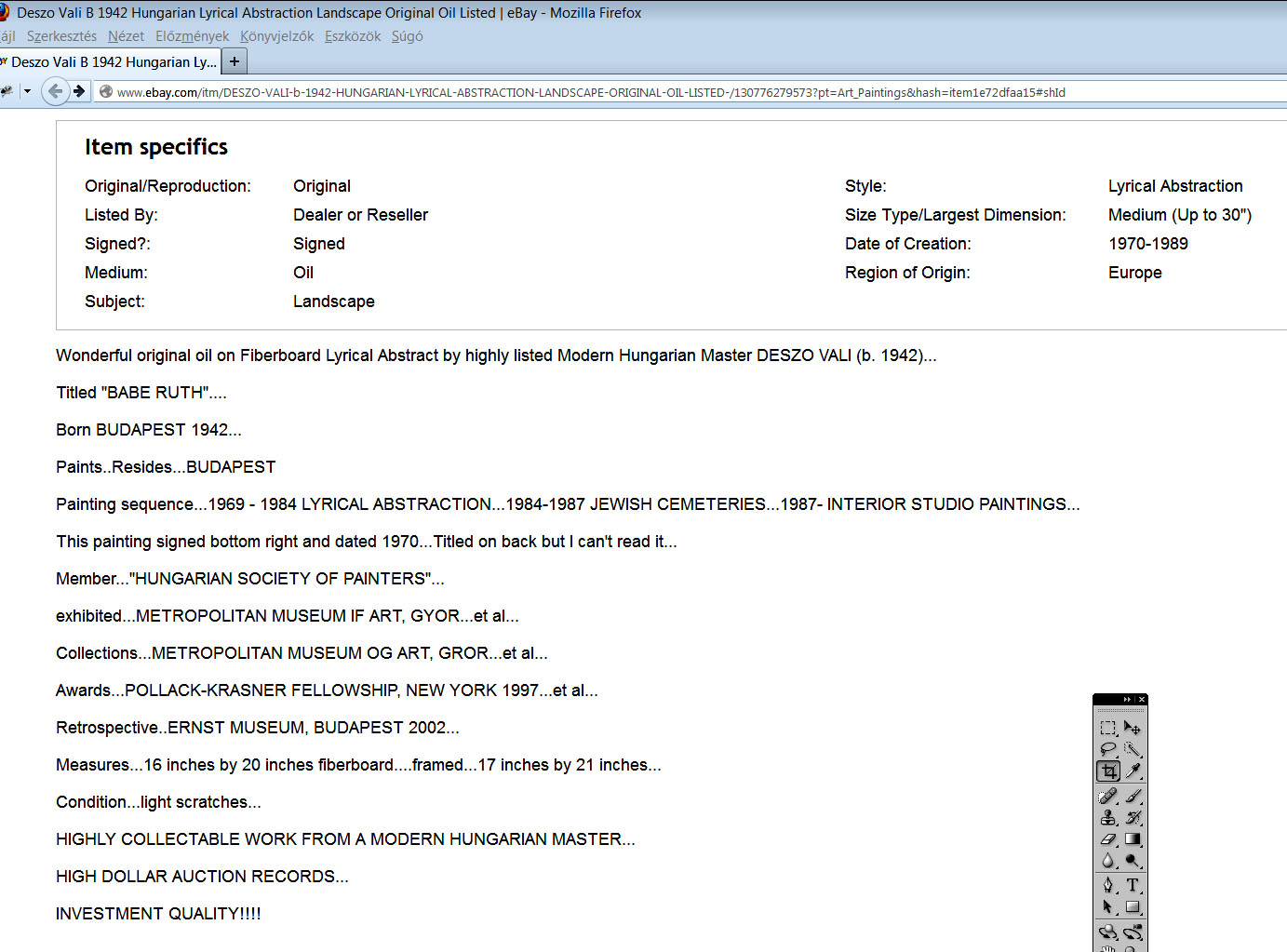Open a new tab with plus button
The image size is (1287, 952).
(x=235, y=61)
